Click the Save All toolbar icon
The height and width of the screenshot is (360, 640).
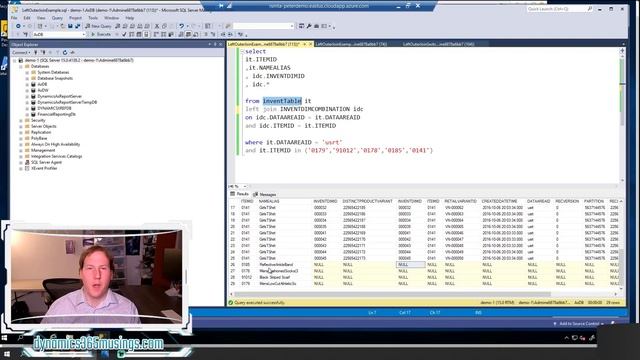point(78,26)
